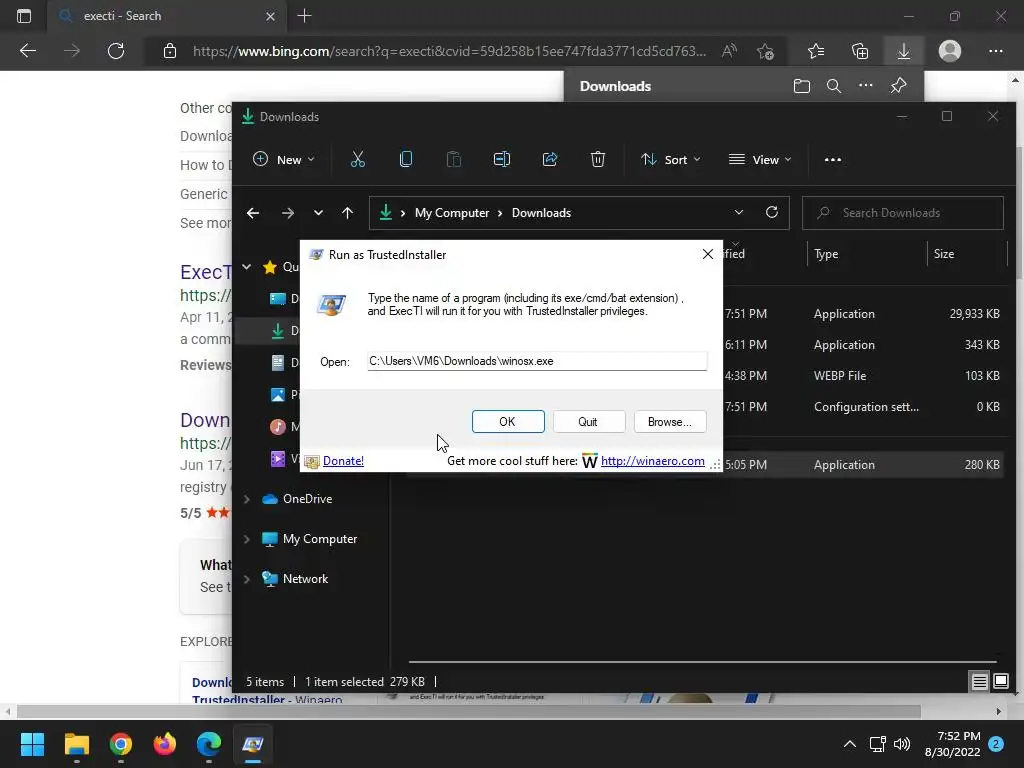Click the Edge page horizontal scrollbar
1024x768 pixels.
pos(469,711)
